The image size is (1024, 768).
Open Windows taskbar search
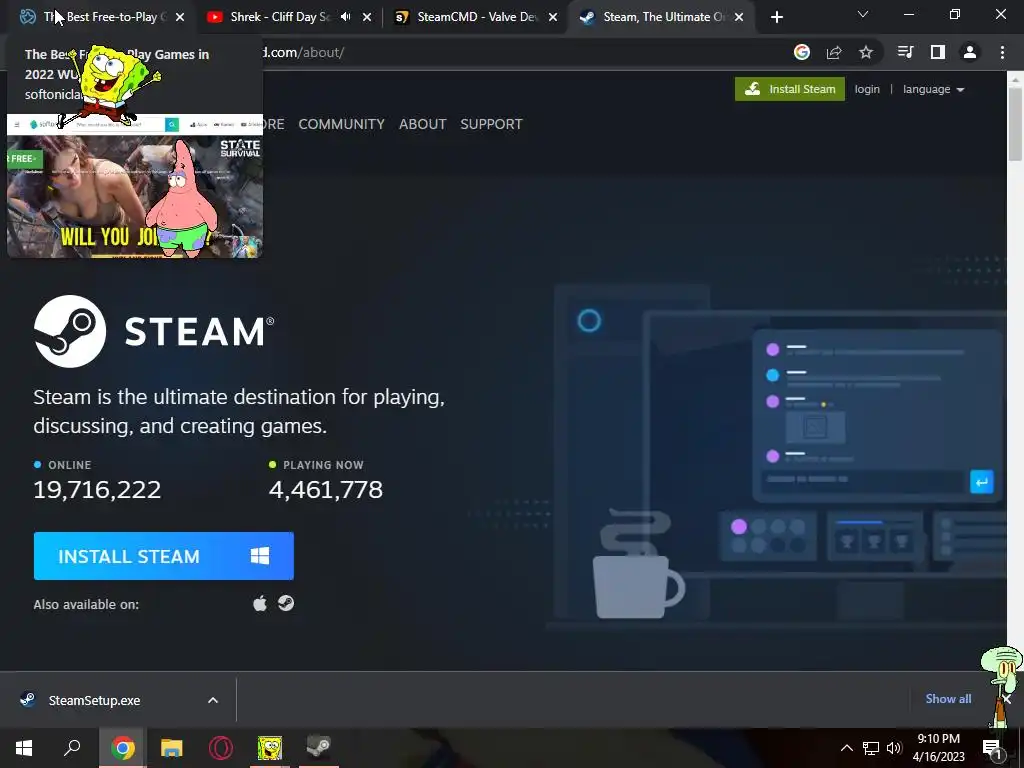(x=72, y=748)
